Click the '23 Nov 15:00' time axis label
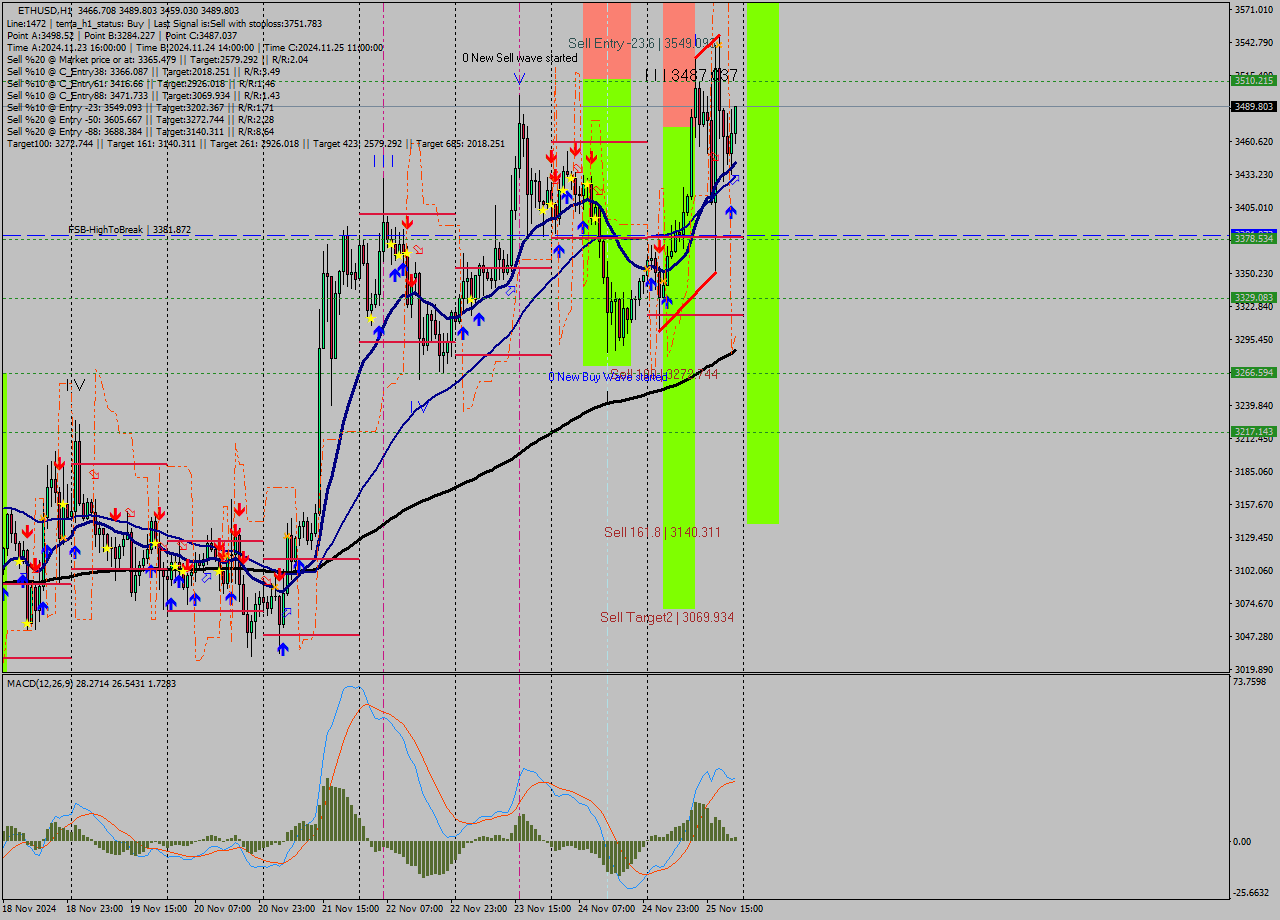 [542, 909]
